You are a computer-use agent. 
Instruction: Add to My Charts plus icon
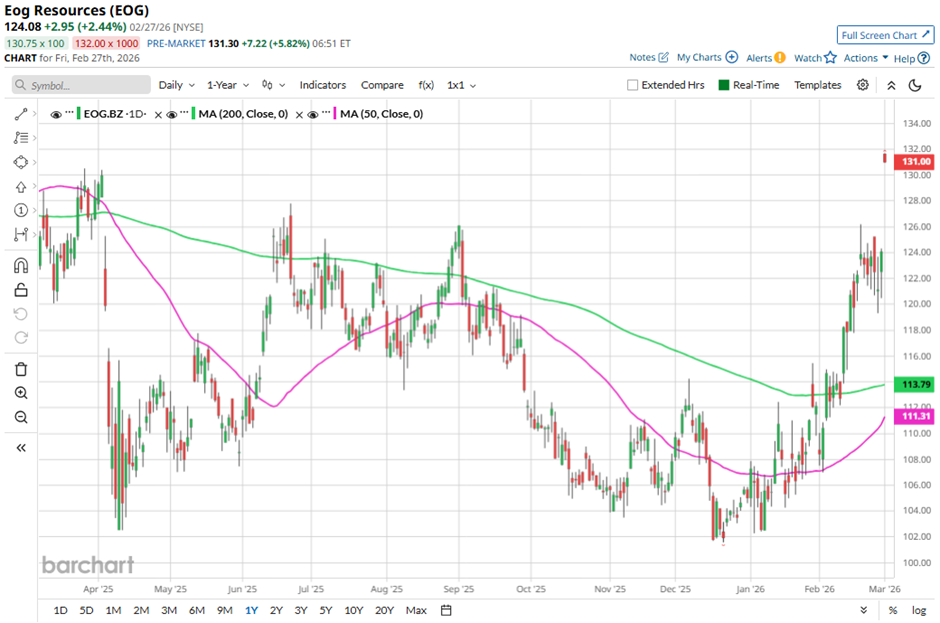point(731,57)
